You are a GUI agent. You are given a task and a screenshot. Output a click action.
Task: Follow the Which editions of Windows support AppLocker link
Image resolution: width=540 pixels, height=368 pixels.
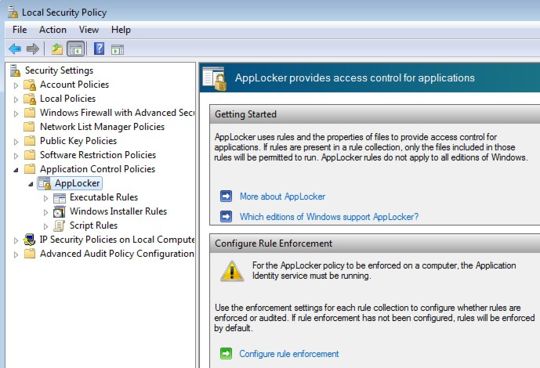pos(329,217)
